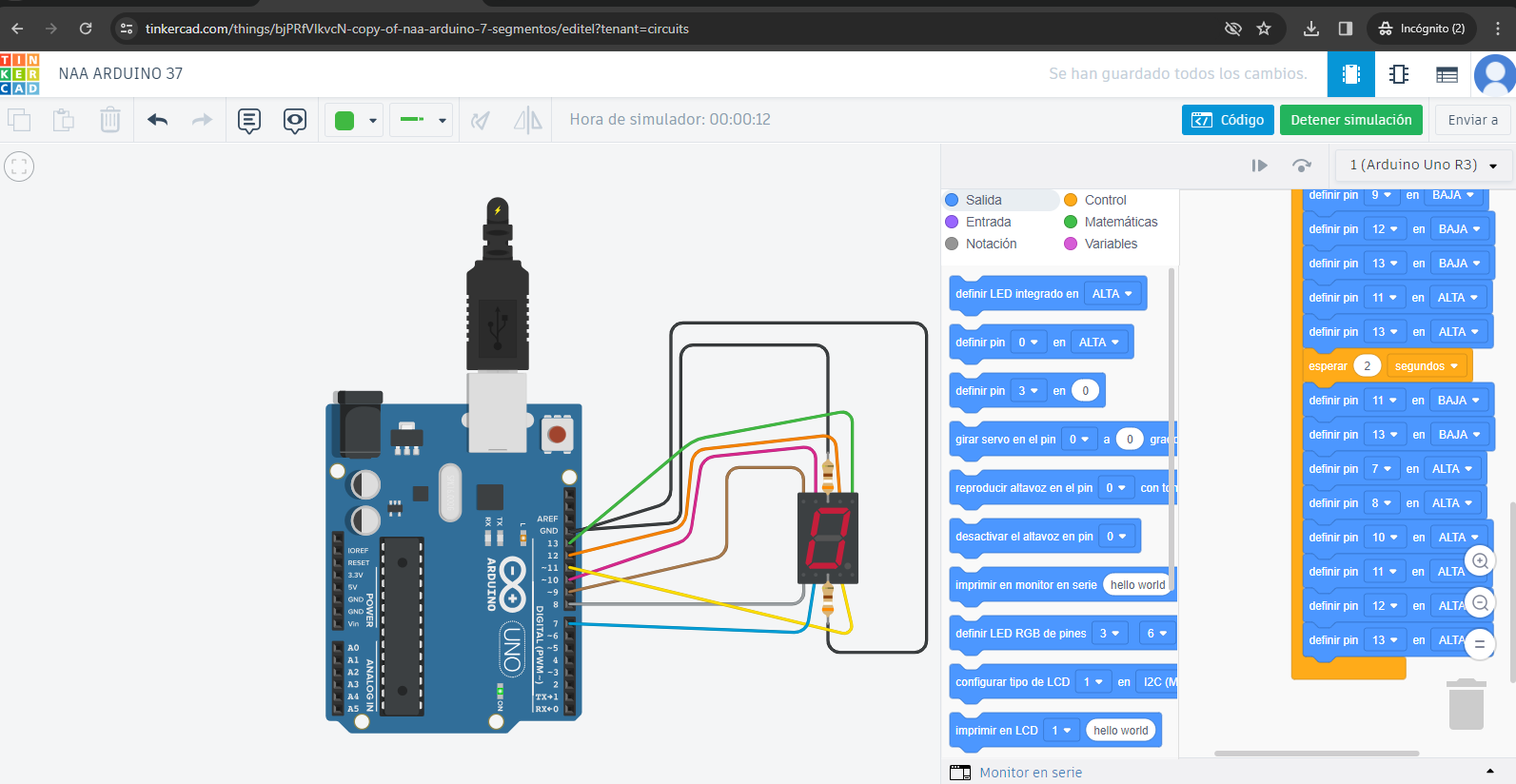The image size is (1516, 784).
Task: Open the notes tool icon
Action: [x=249, y=120]
